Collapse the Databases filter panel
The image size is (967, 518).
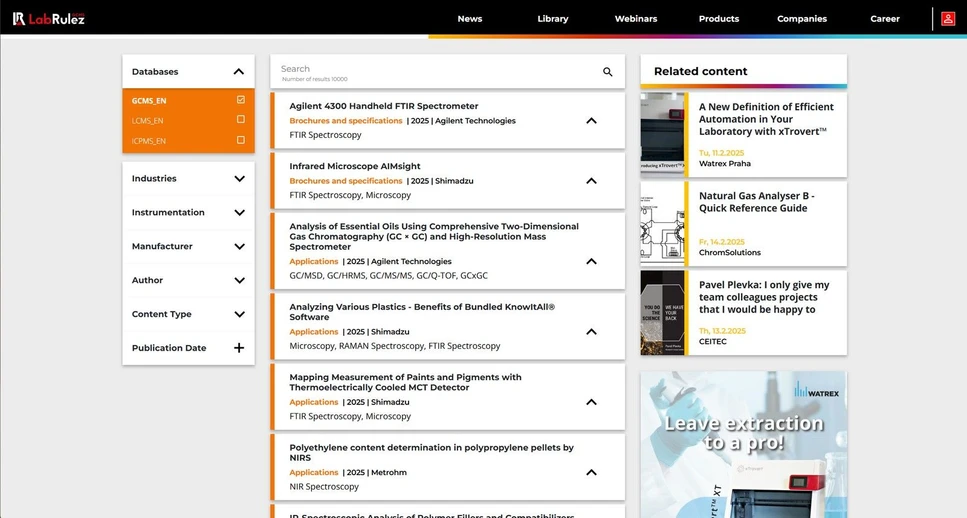[x=239, y=72]
